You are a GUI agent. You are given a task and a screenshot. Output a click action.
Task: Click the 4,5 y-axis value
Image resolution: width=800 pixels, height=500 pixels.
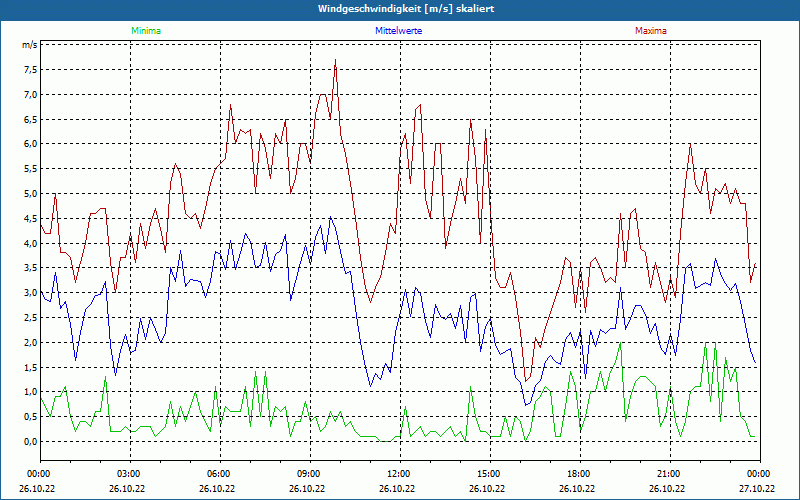pyautogui.click(x=31, y=218)
